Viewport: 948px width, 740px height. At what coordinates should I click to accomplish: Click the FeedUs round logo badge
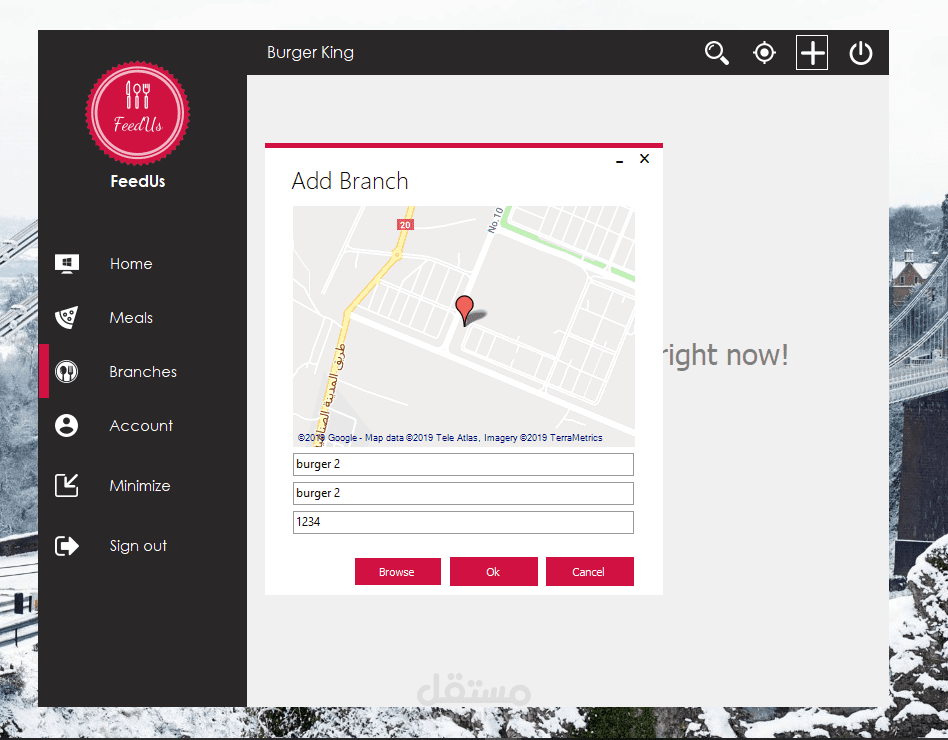pyautogui.click(x=138, y=113)
